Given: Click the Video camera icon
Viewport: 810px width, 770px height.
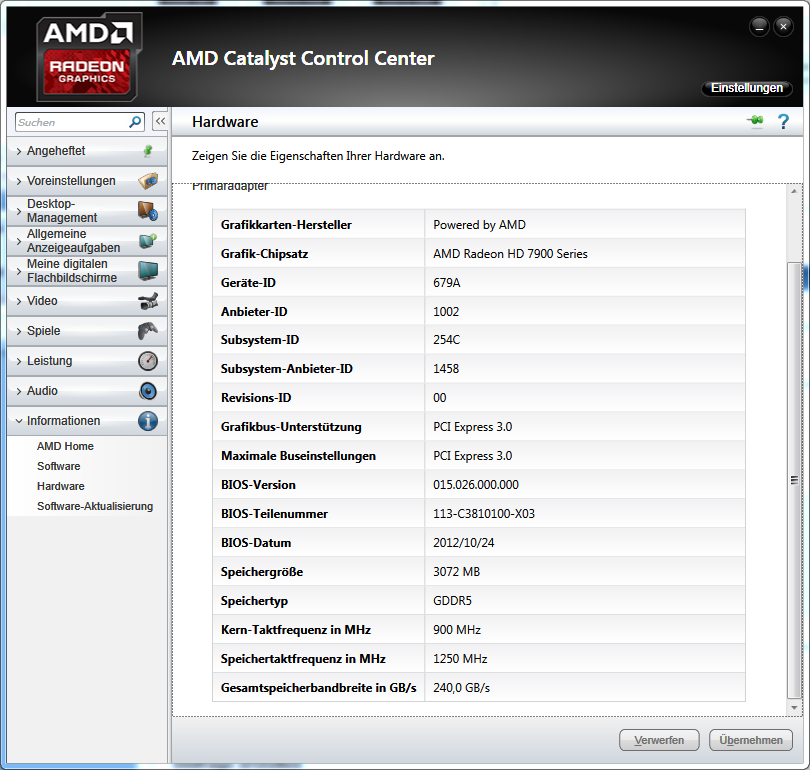Looking at the screenshot, I should (x=148, y=301).
